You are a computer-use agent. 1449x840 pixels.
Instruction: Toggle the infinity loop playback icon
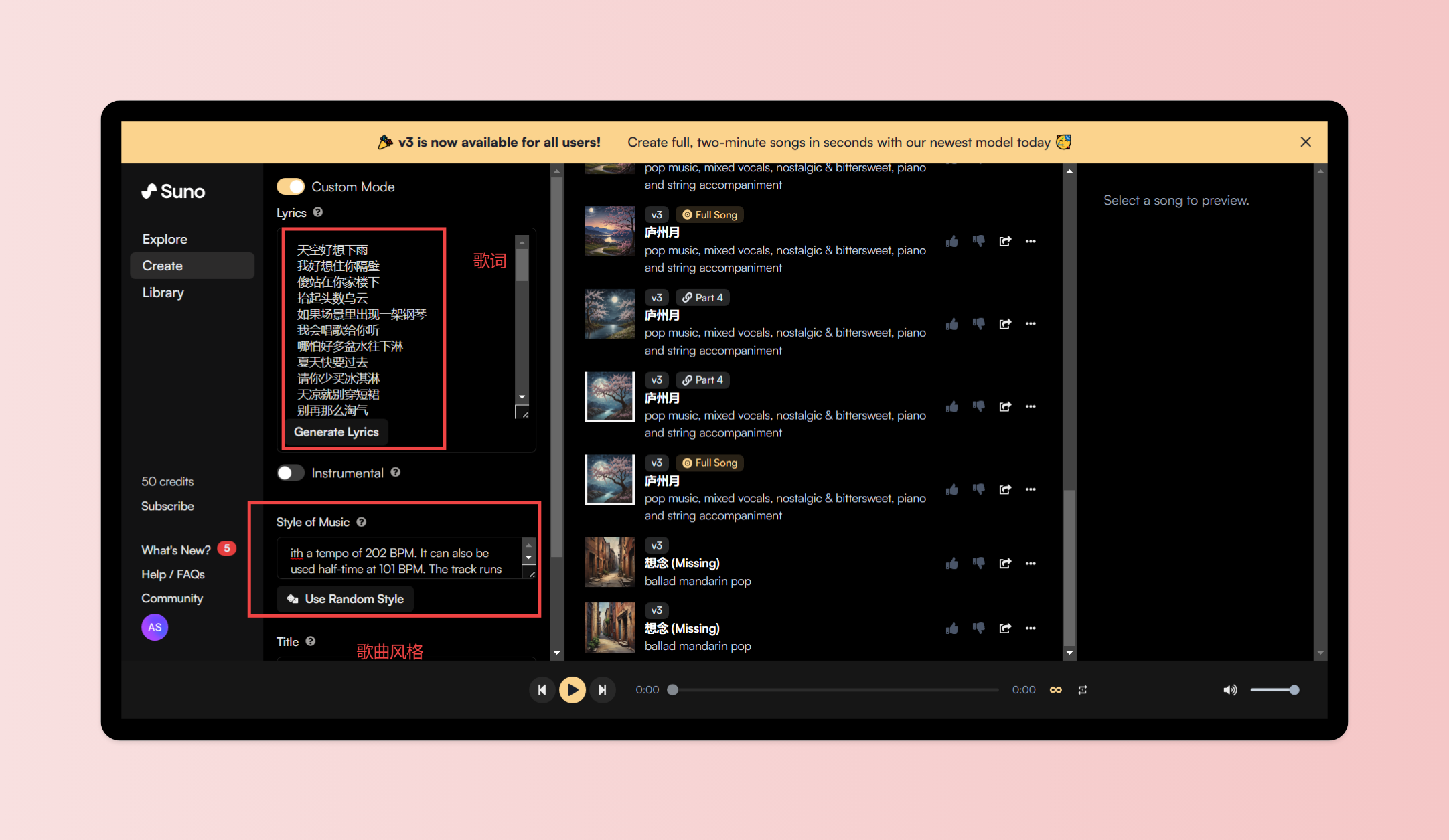[1055, 689]
